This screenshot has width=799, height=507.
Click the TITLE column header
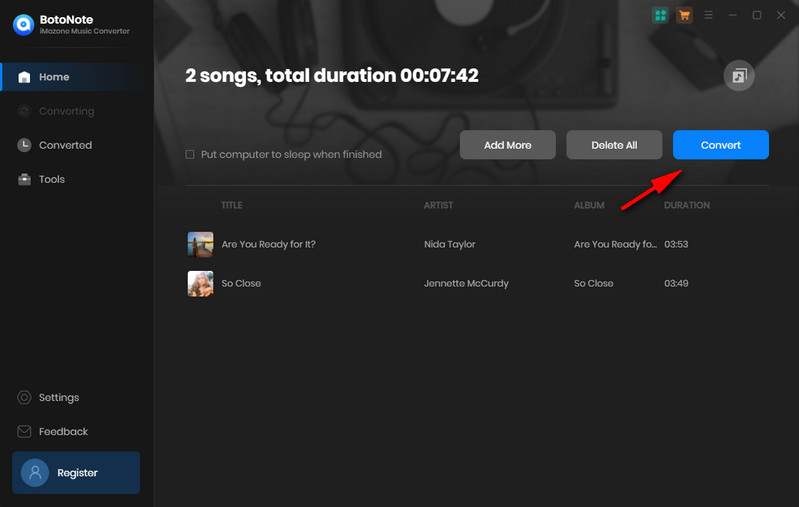[231, 205]
